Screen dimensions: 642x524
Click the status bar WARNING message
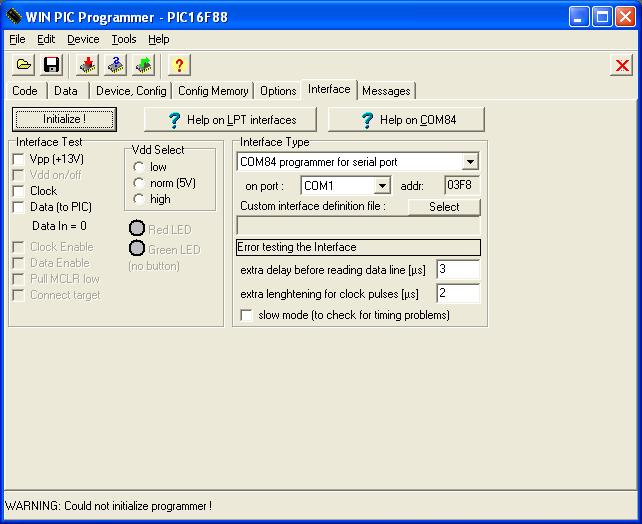(109, 506)
